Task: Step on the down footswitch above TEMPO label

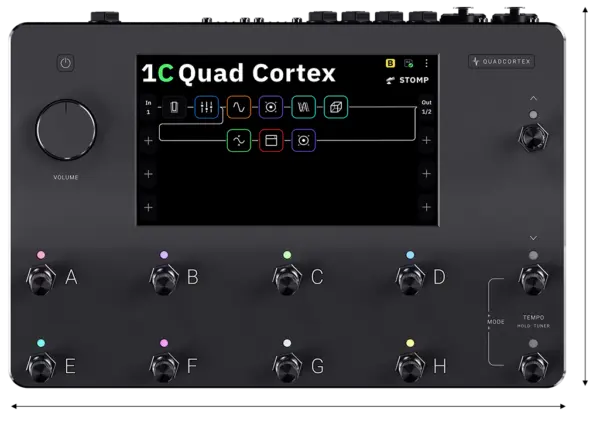Action: (533, 279)
